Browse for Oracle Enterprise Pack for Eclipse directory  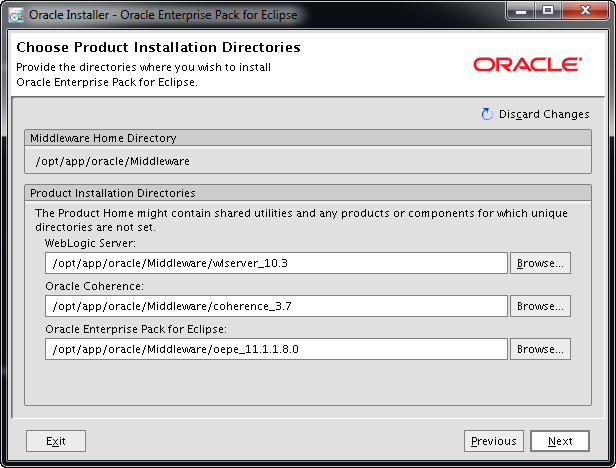[x=540, y=349]
